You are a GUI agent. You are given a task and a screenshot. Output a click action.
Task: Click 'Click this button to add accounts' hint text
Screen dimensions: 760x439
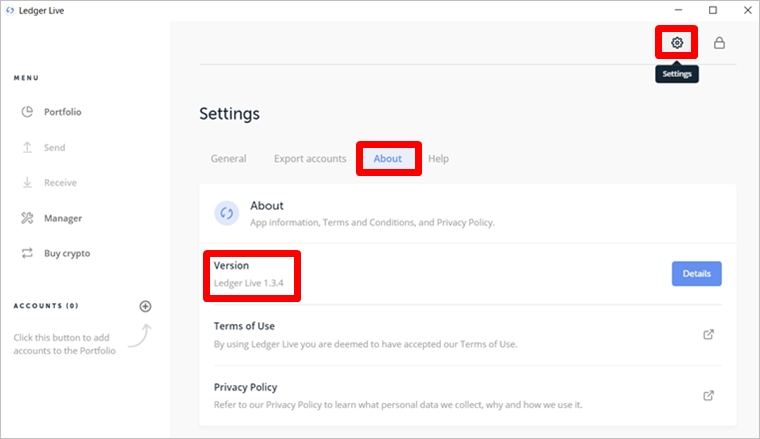click(64, 344)
